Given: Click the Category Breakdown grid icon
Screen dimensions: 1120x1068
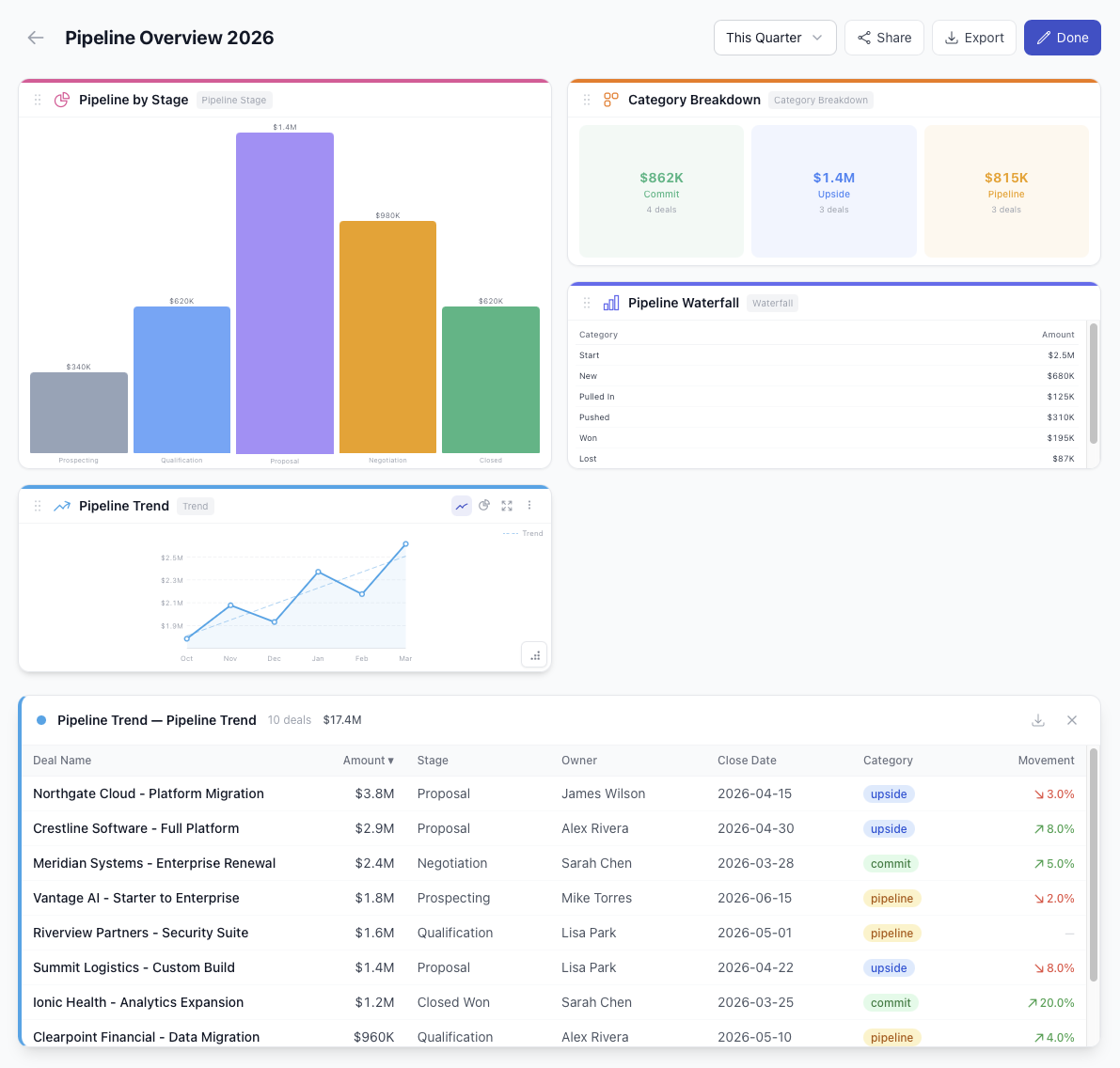Looking at the screenshot, I should click(x=610, y=100).
